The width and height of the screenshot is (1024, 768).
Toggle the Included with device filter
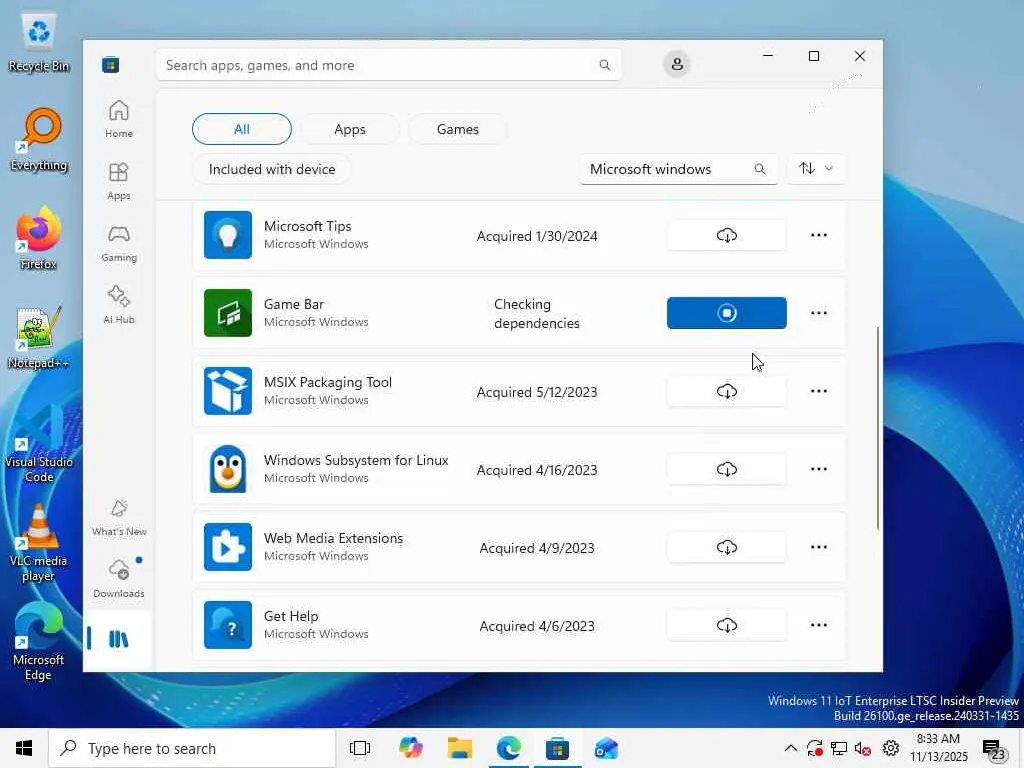tap(272, 169)
